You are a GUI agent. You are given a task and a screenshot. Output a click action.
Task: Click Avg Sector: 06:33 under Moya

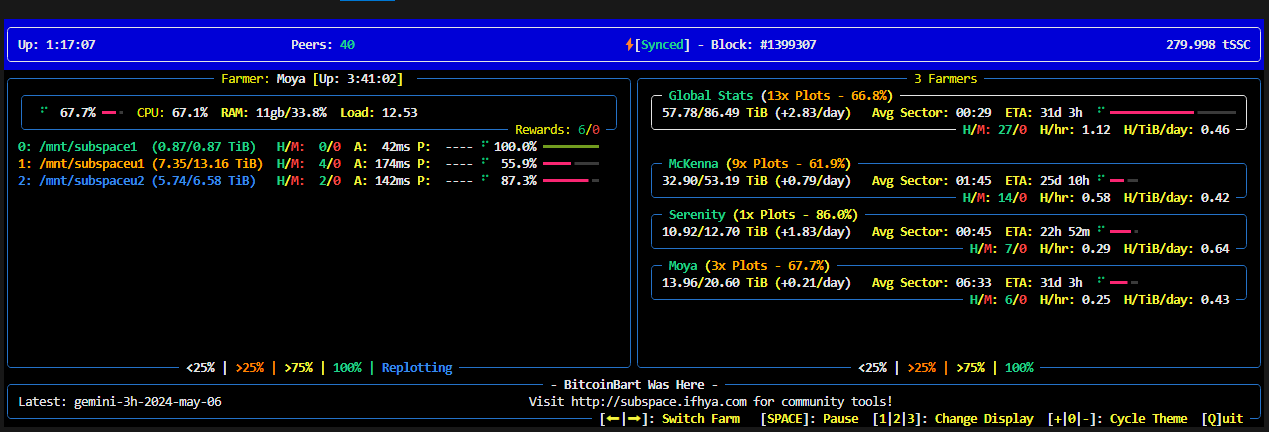[931, 282]
